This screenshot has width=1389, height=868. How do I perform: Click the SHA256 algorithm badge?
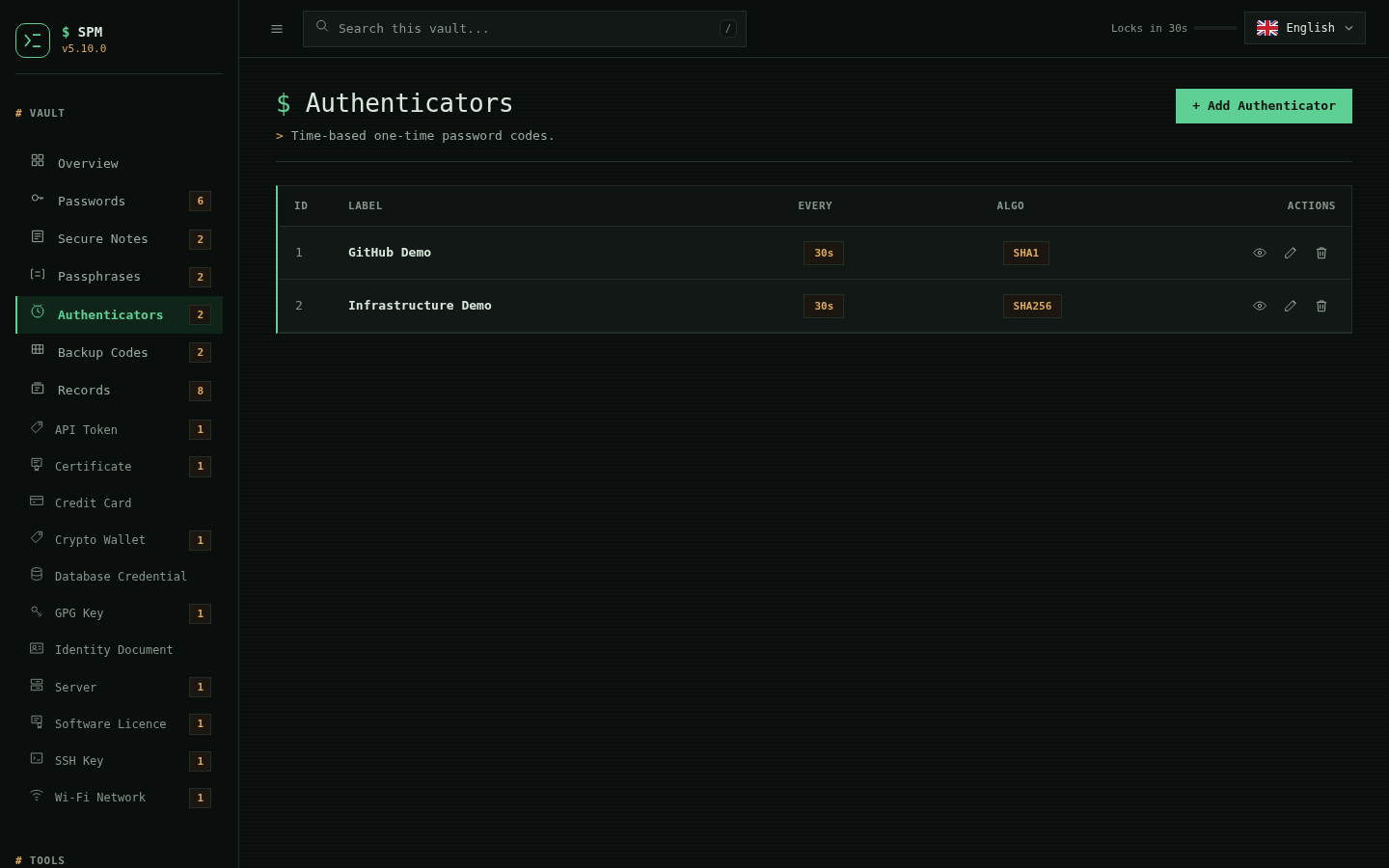point(1032,306)
